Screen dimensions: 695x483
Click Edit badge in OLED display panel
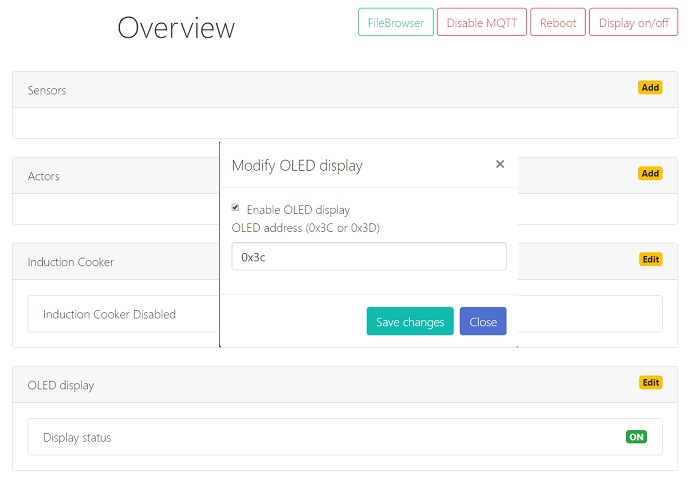[x=650, y=383]
